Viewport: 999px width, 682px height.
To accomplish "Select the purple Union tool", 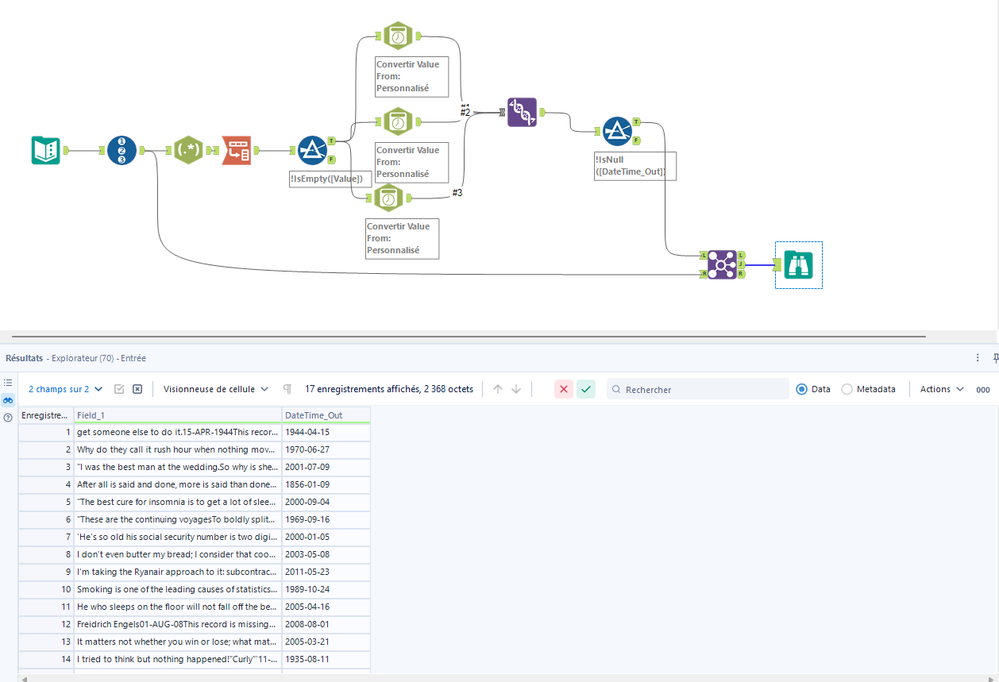I will (x=522, y=112).
